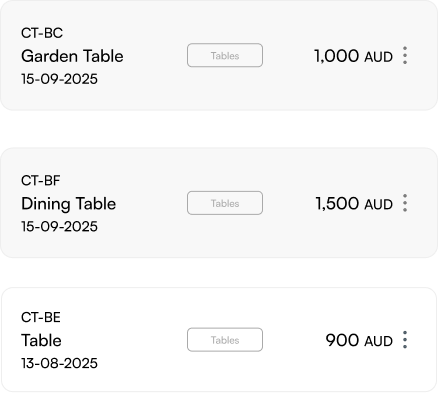Image resolution: width=438 pixels, height=393 pixels.
Task: Click the 1,000 AUD price
Action: (x=353, y=56)
